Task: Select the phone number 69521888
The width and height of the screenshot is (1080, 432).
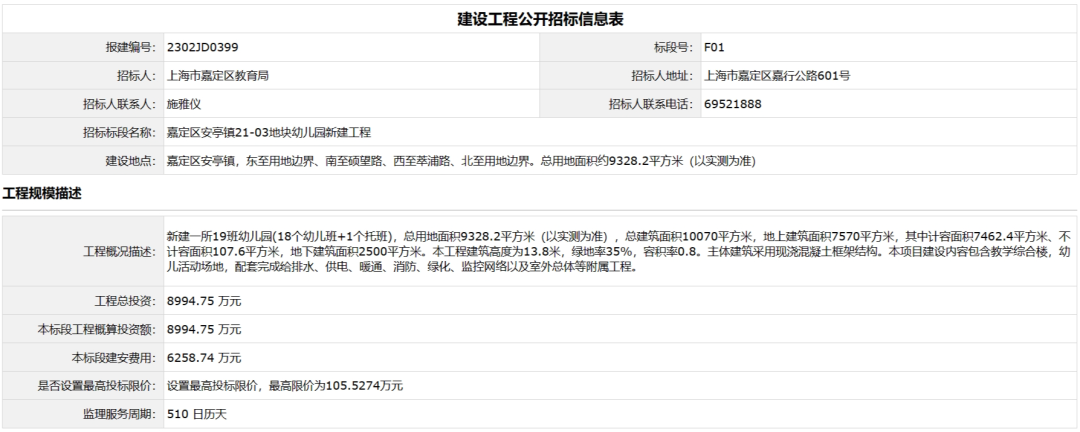Action: 733,104
